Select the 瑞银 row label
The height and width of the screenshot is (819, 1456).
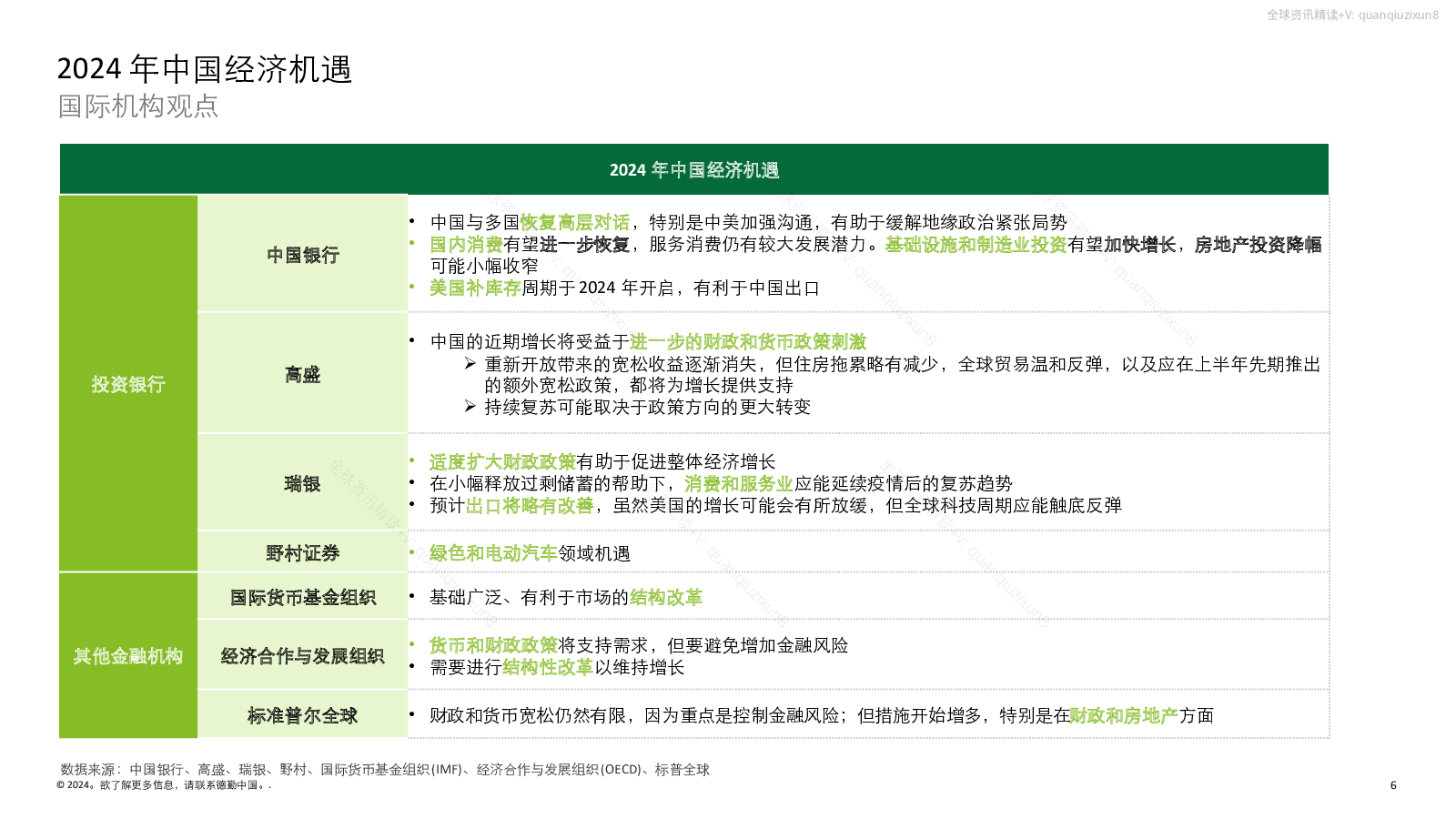[x=302, y=483]
